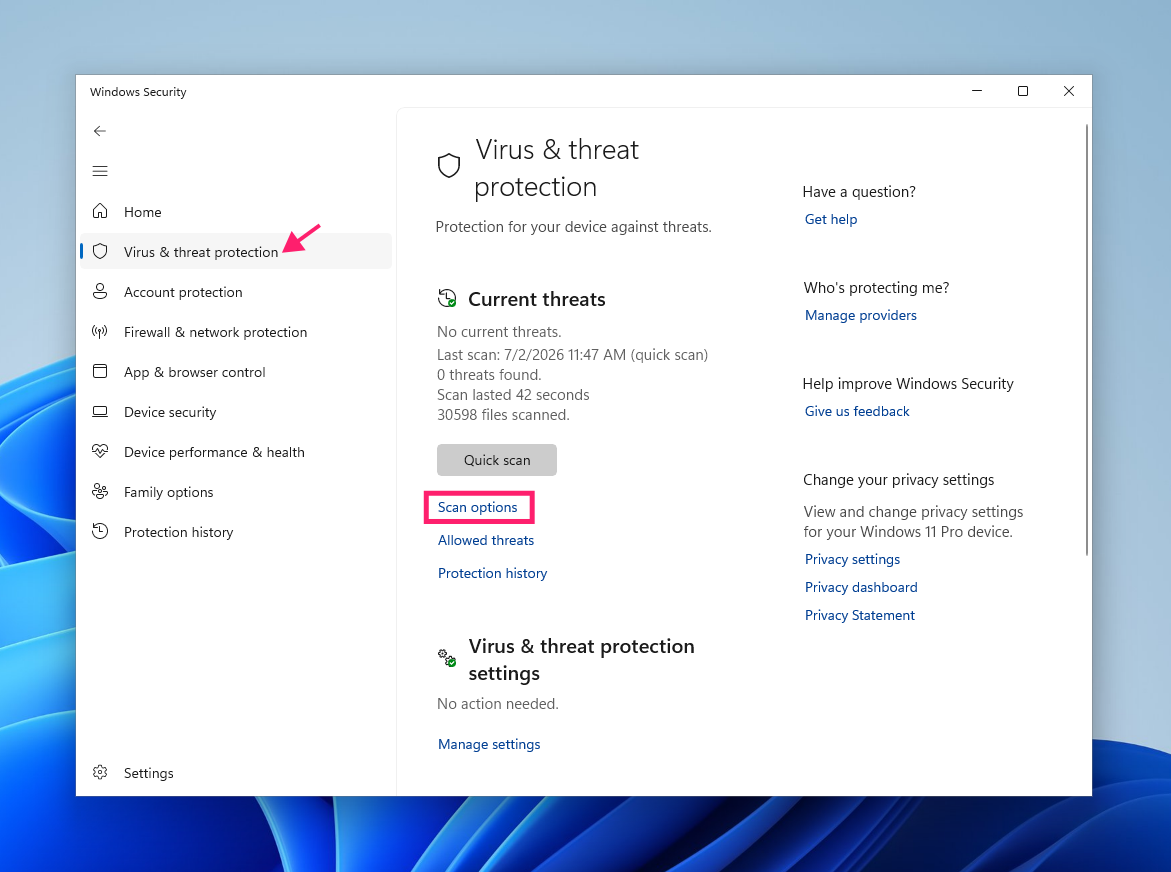Screen dimensions: 1171x872
Task: Click 'Protection for your device against threats.' text
Action: coord(574,227)
